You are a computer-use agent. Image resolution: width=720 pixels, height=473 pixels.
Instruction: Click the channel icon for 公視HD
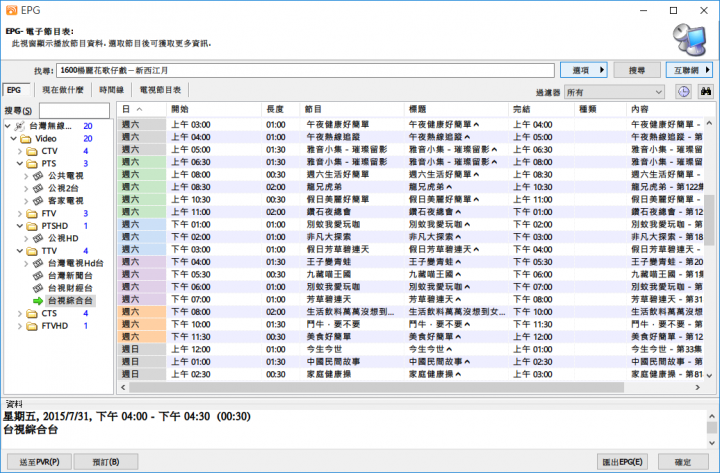[38, 238]
